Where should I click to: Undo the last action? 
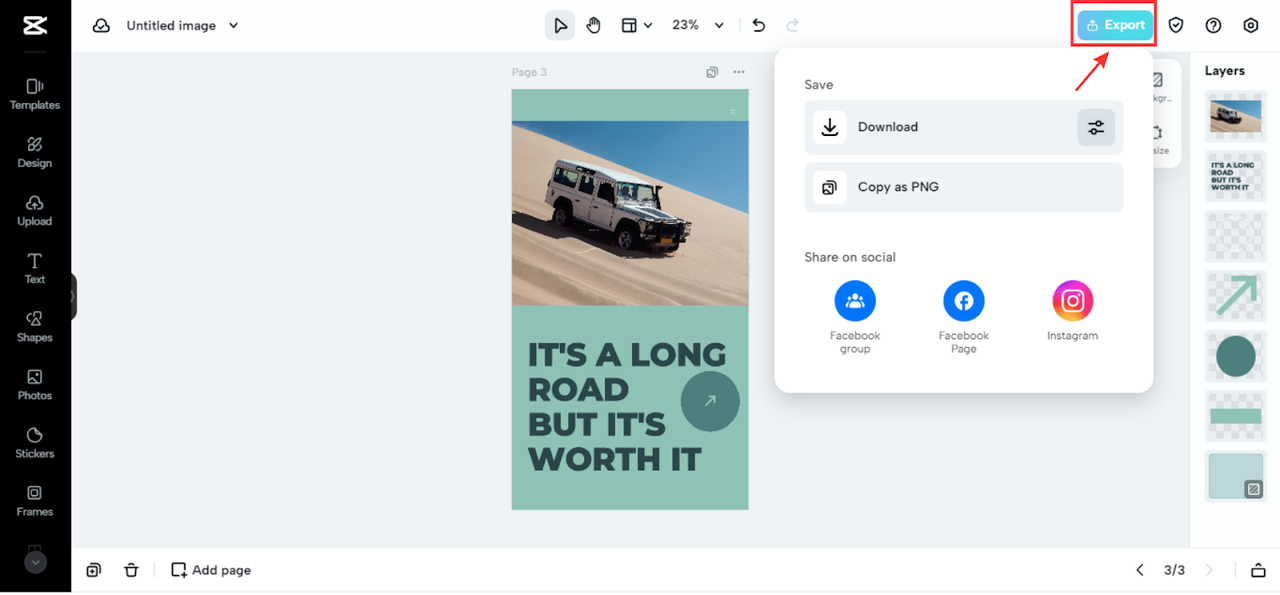pos(759,25)
